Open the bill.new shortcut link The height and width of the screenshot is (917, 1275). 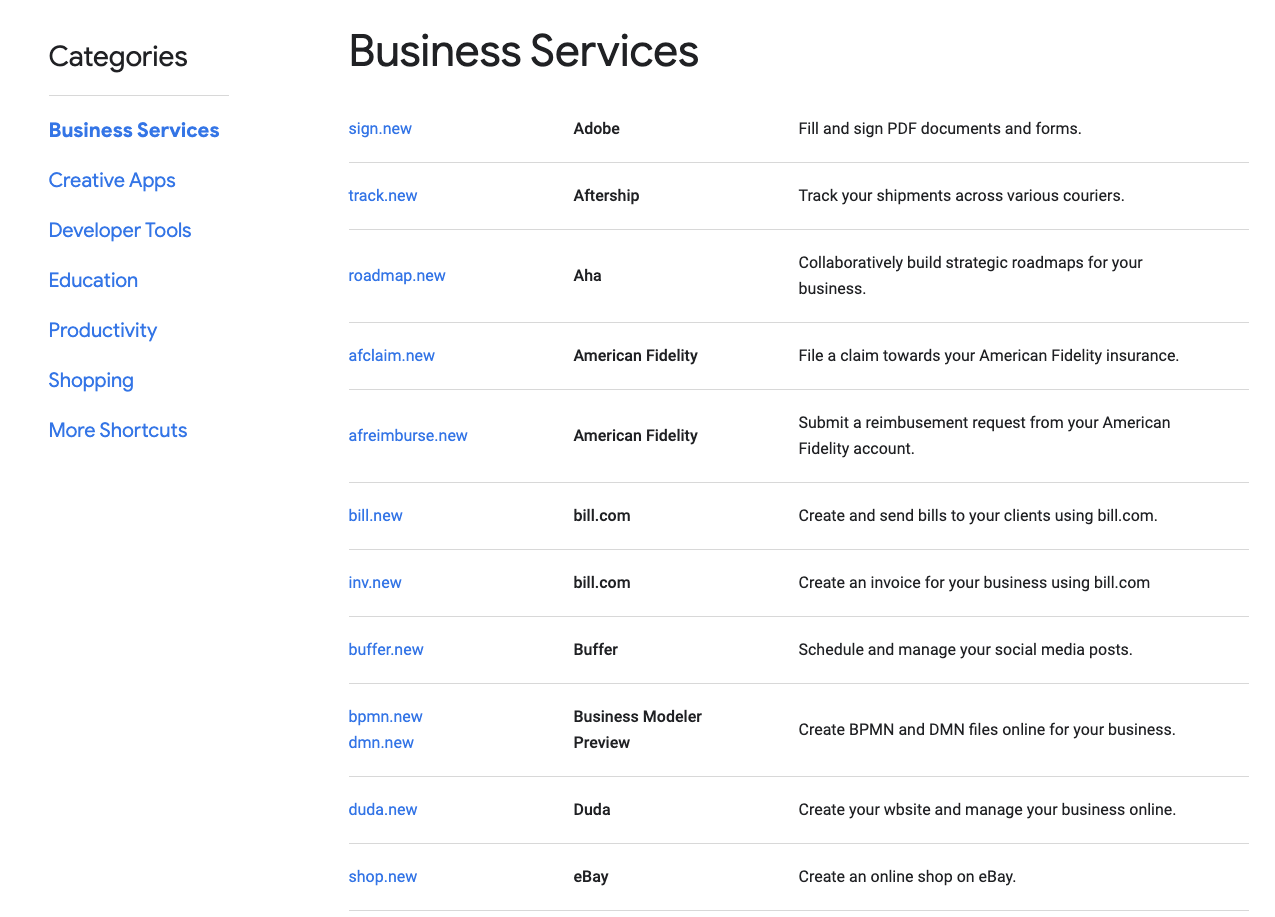[375, 515]
